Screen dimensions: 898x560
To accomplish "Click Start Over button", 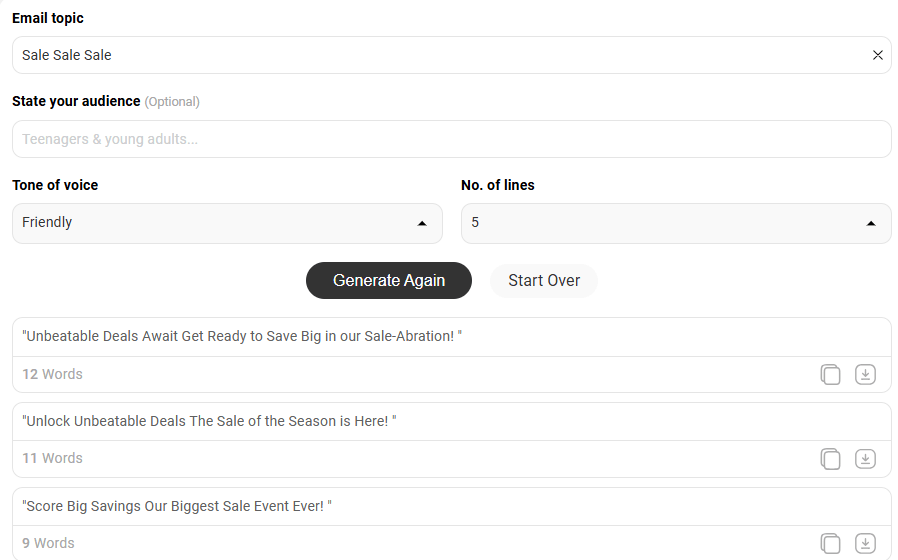I will 543,281.
